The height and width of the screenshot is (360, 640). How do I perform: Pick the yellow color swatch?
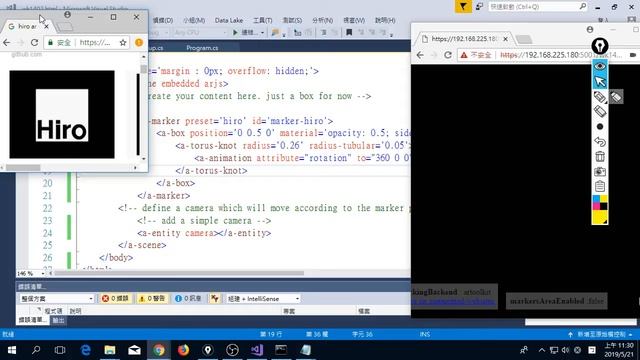click(x=600, y=217)
